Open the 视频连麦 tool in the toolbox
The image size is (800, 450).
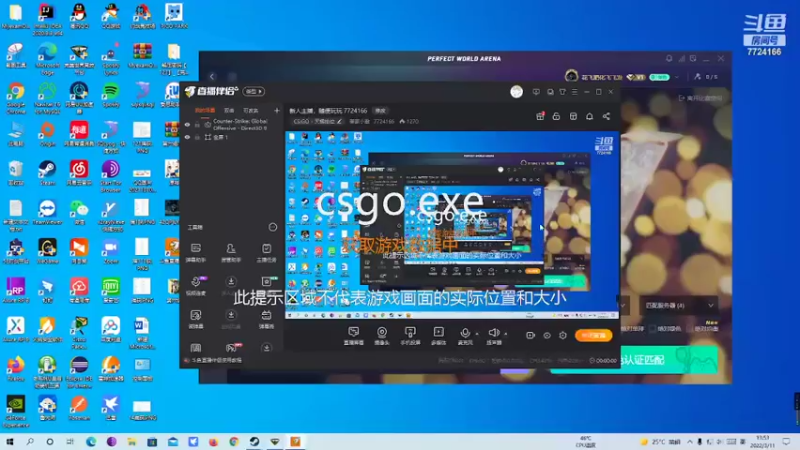pyautogui.click(x=196, y=286)
